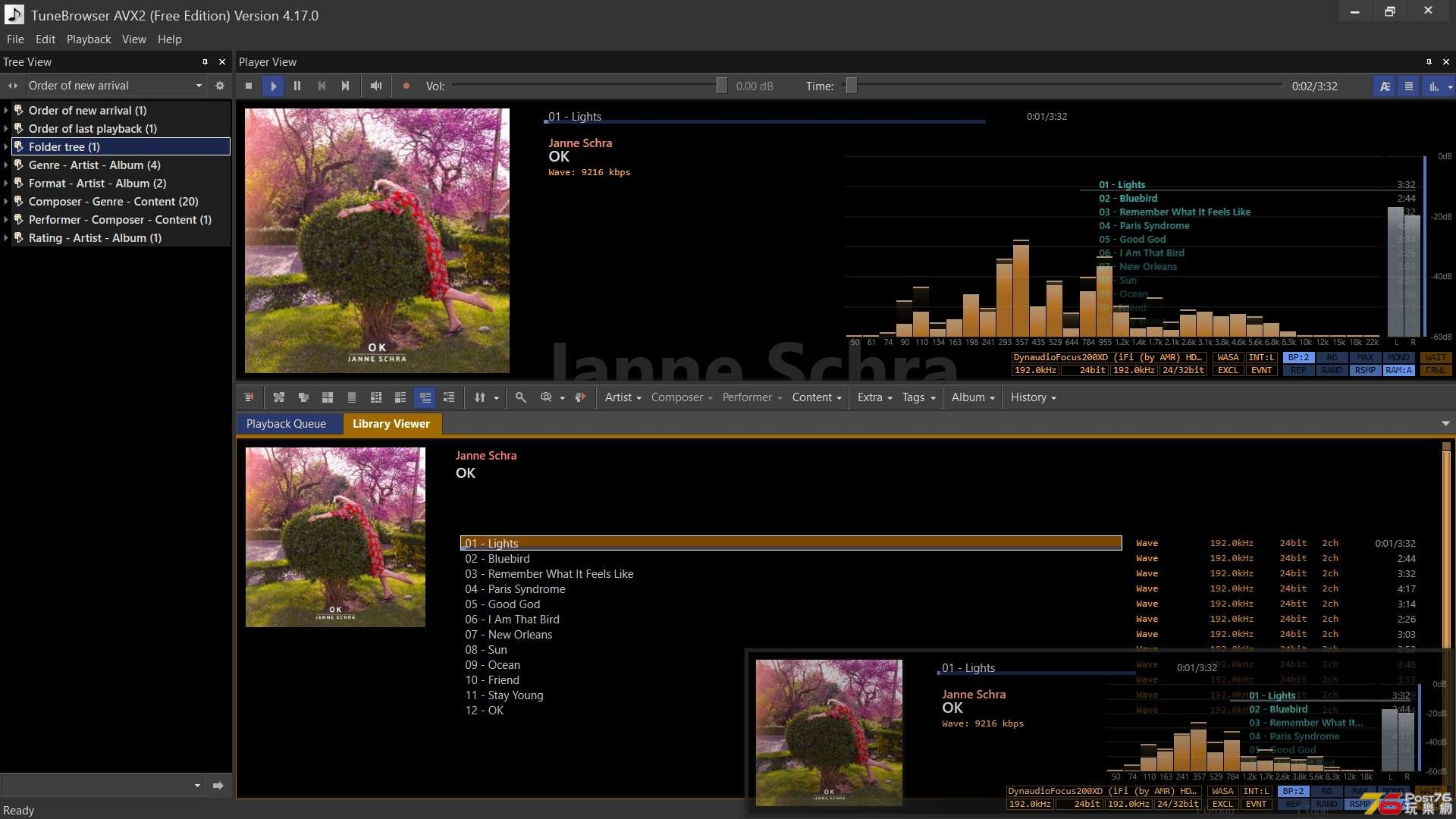Toggle RSMP resampling indicator

(x=1365, y=370)
